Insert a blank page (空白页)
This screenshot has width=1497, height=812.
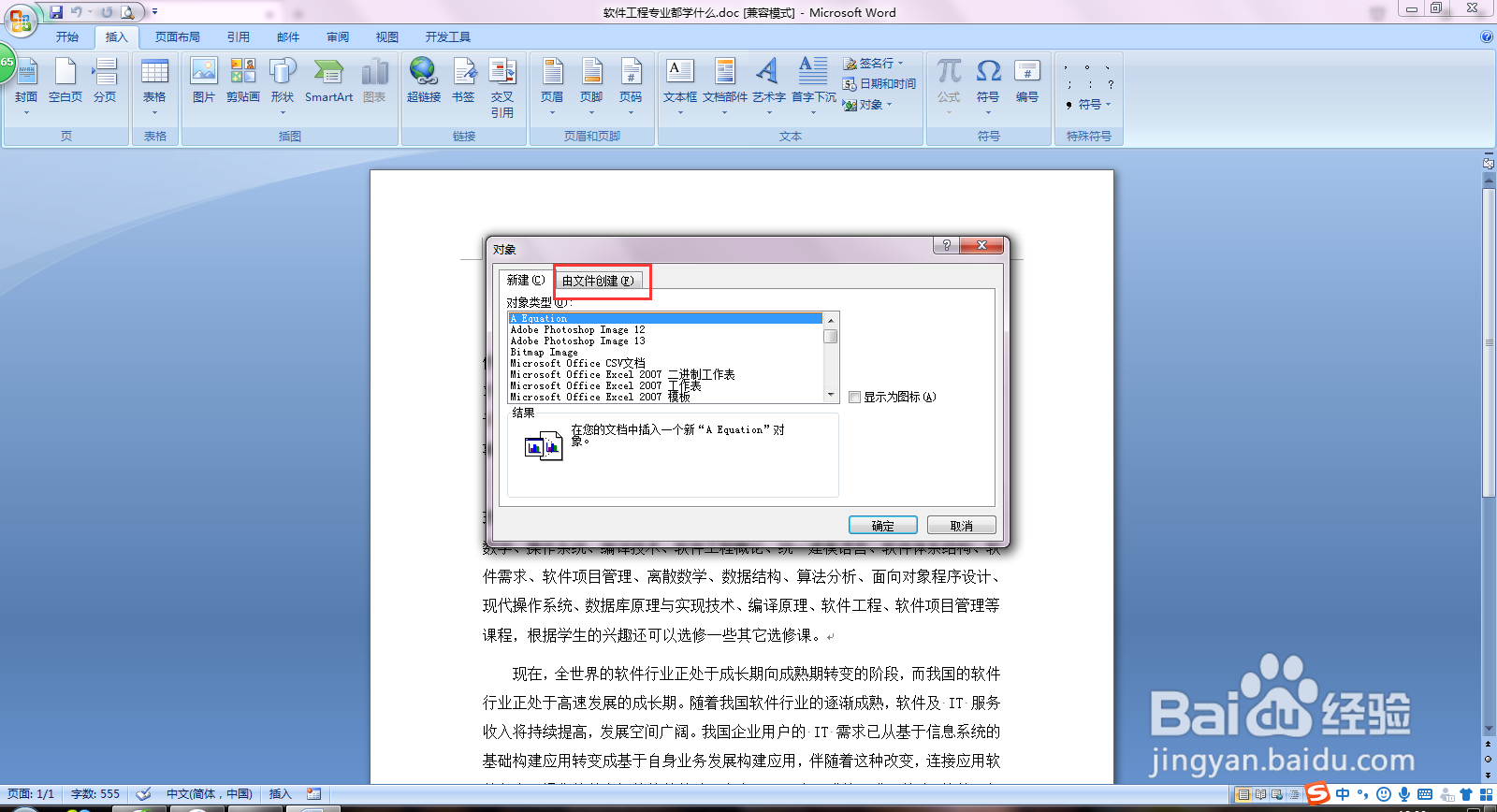[65, 80]
